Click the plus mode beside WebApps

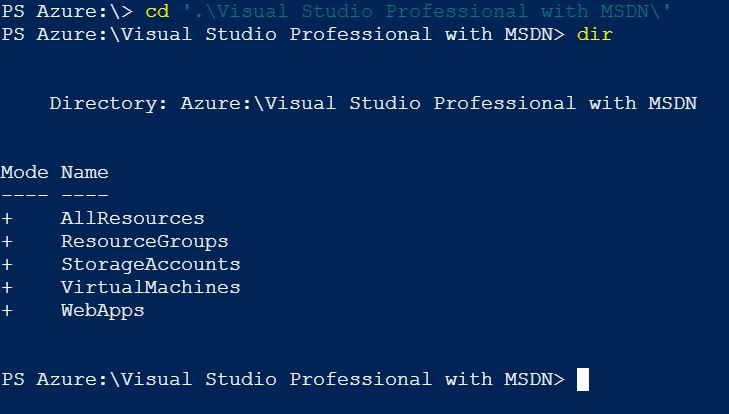pyautogui.click(x=7, y=310)
